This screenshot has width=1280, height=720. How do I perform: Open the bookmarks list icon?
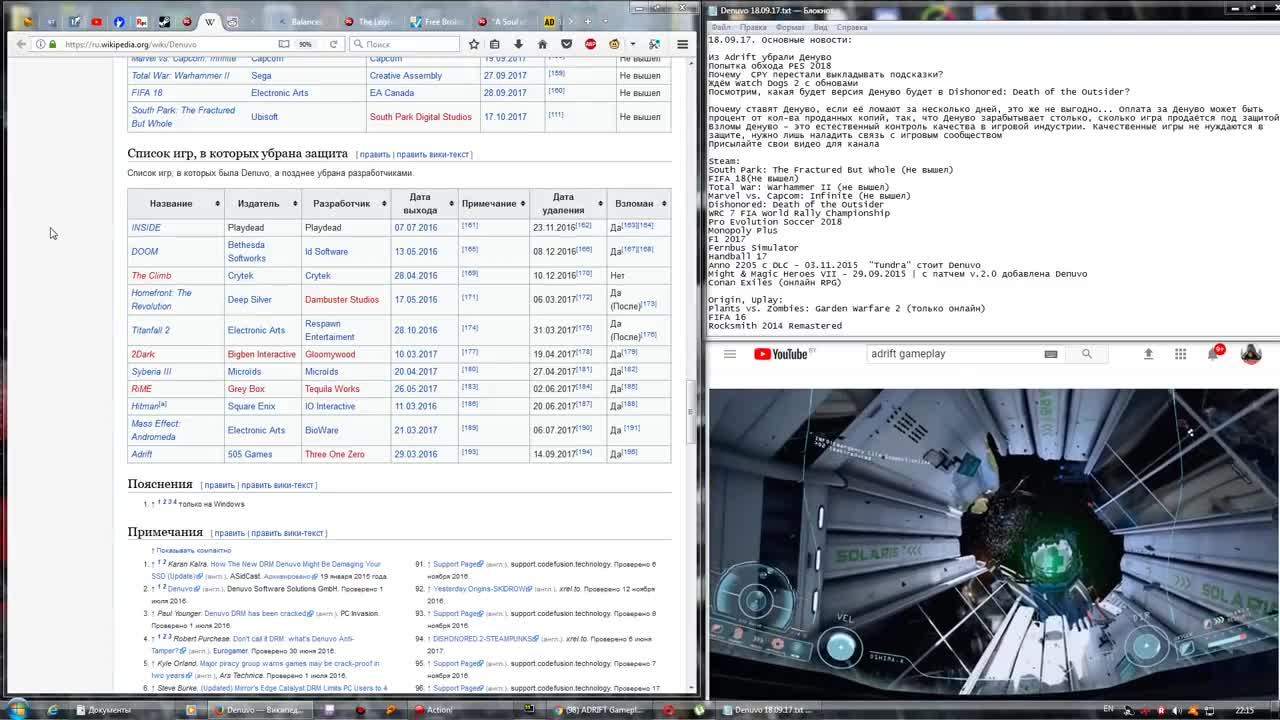pos(495,44)
